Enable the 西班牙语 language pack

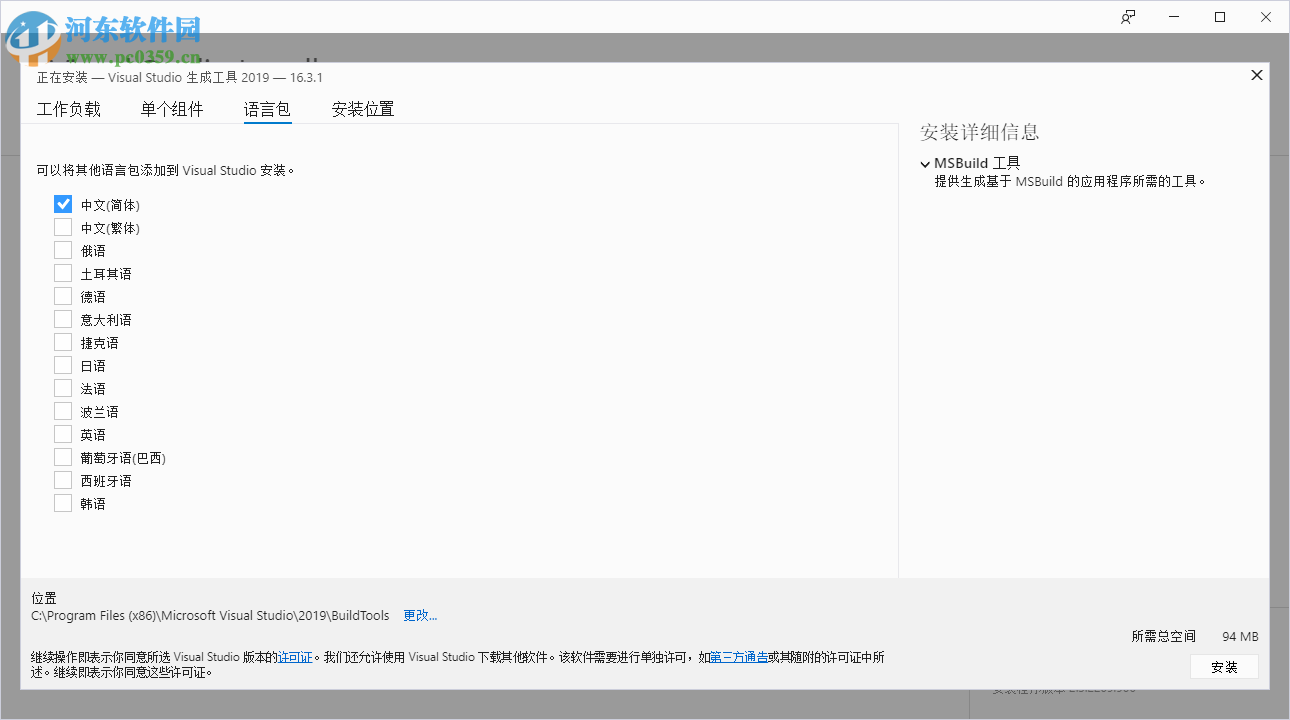click(62, 479)
